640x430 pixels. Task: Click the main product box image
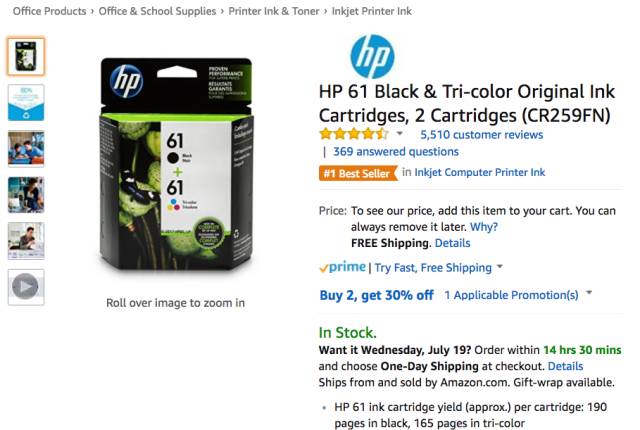point(176,164)
